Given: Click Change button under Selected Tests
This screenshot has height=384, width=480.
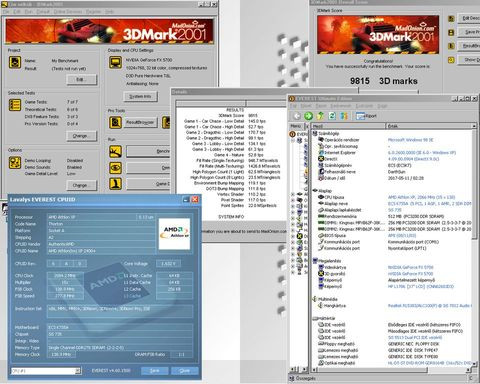Looking at the screenshot, I should 81,136.
